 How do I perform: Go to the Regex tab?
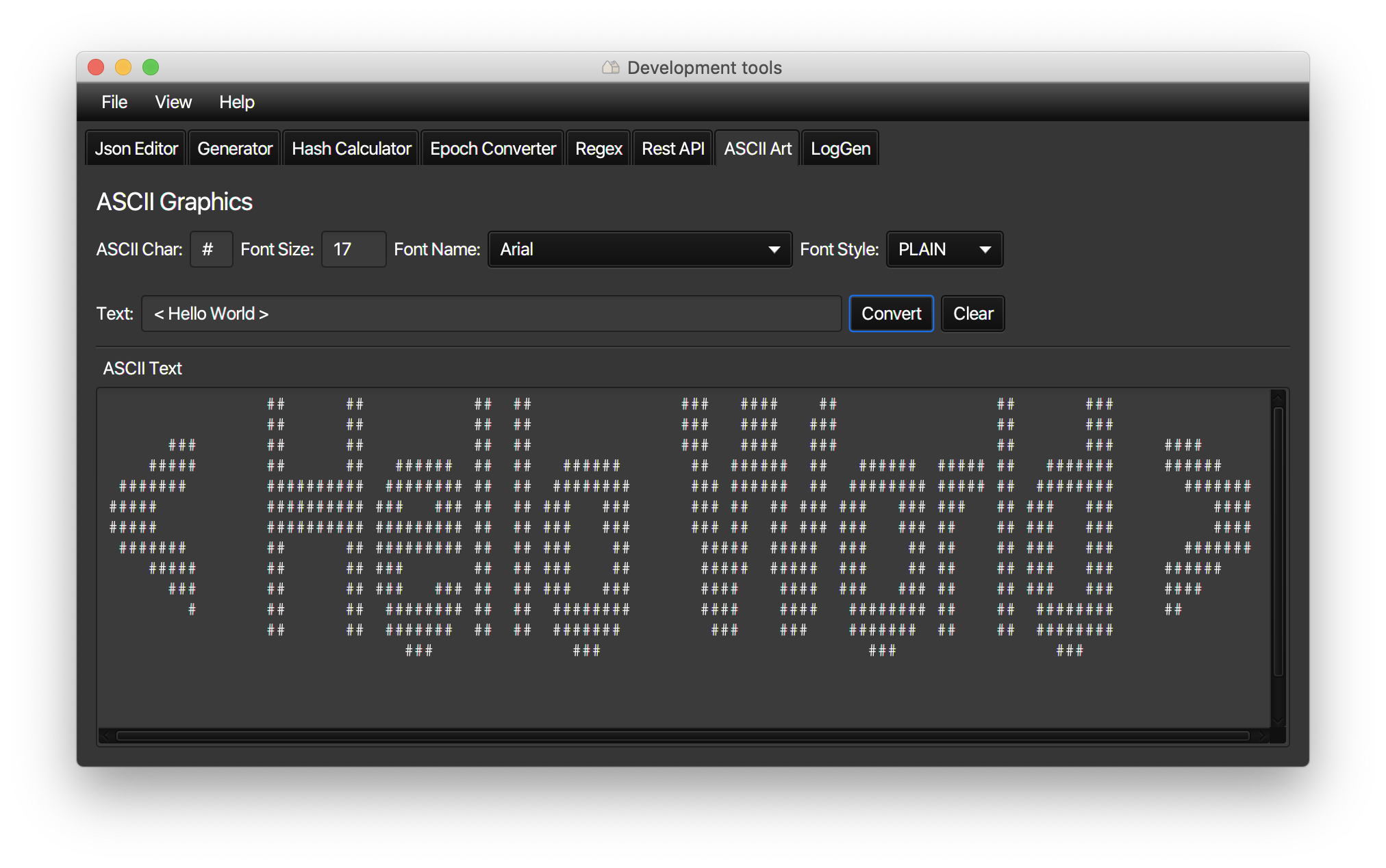(x=598, y=149)
